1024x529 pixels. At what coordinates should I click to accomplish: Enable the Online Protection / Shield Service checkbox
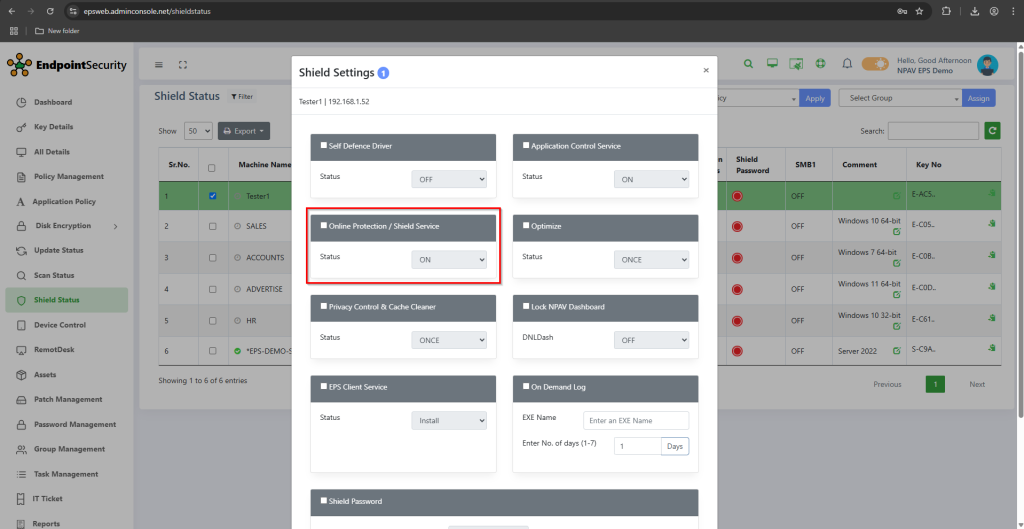[323, 226]
